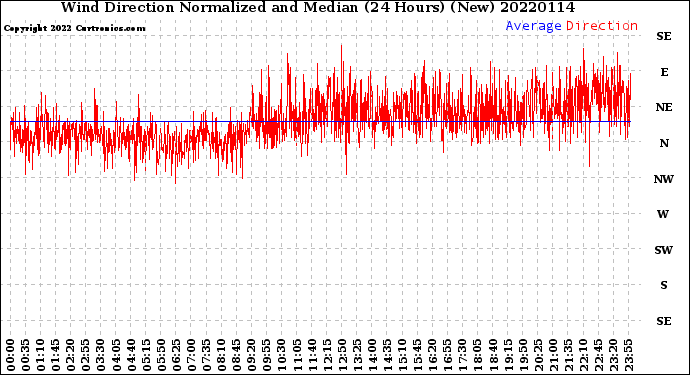690x375 pixels.
Task: Click the blue average direction line
Action: point(320,121)
